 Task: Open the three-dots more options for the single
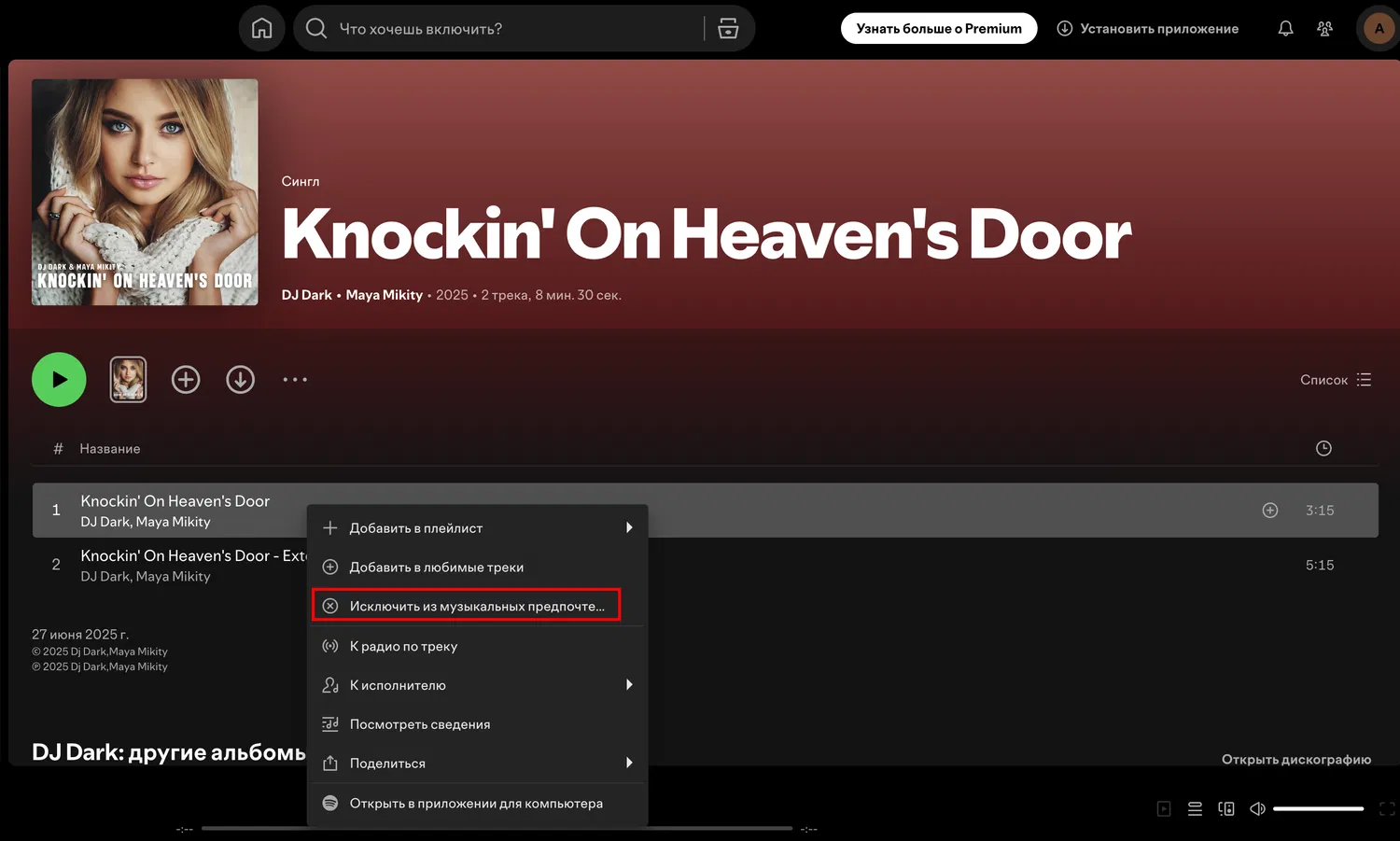pos(295,380)
